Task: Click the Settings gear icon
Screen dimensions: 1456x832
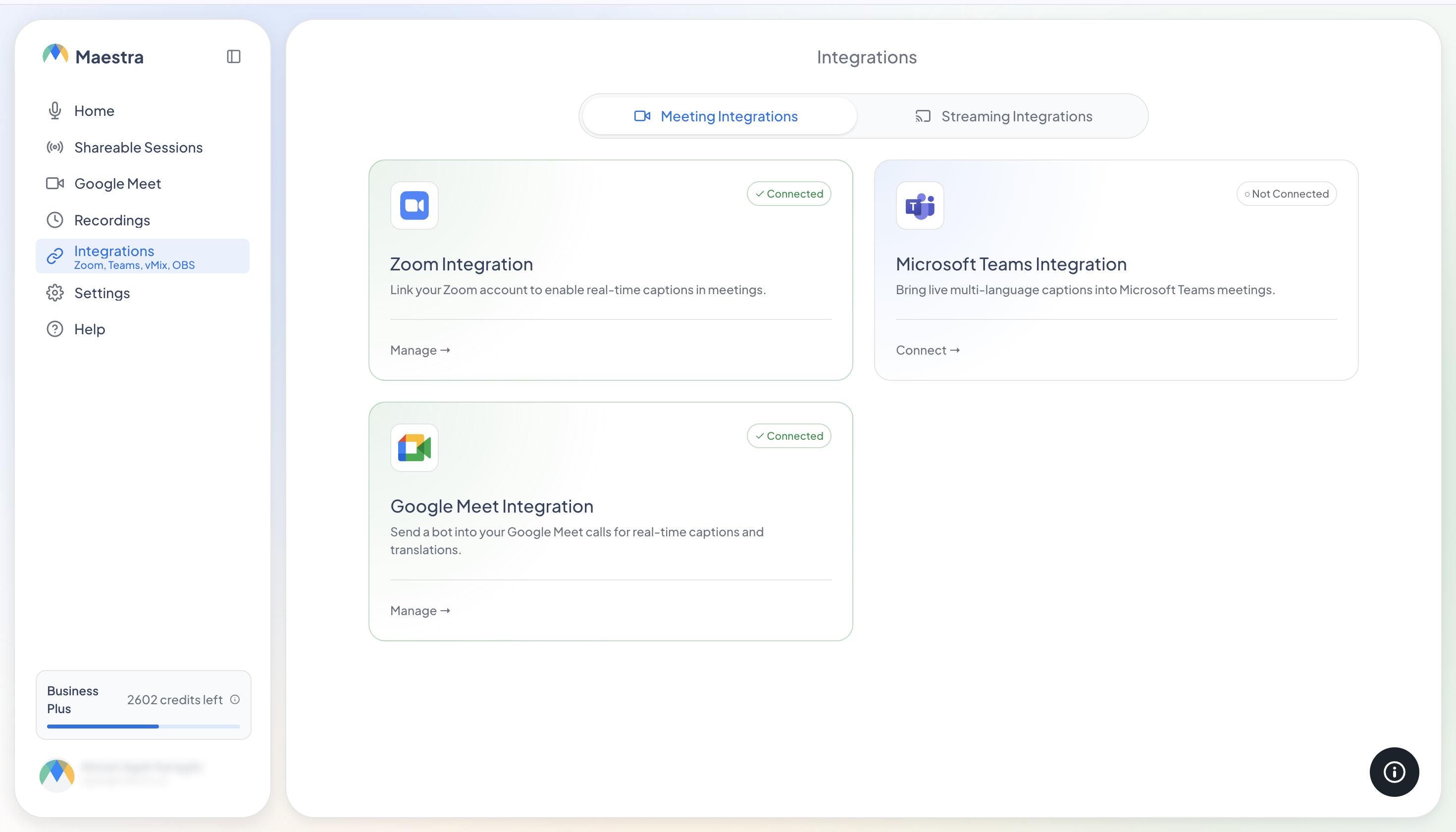Action: tap(55, 293)
